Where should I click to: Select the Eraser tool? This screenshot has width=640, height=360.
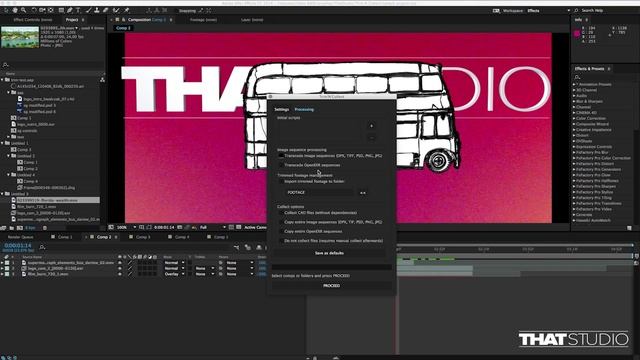coord(105,10)
